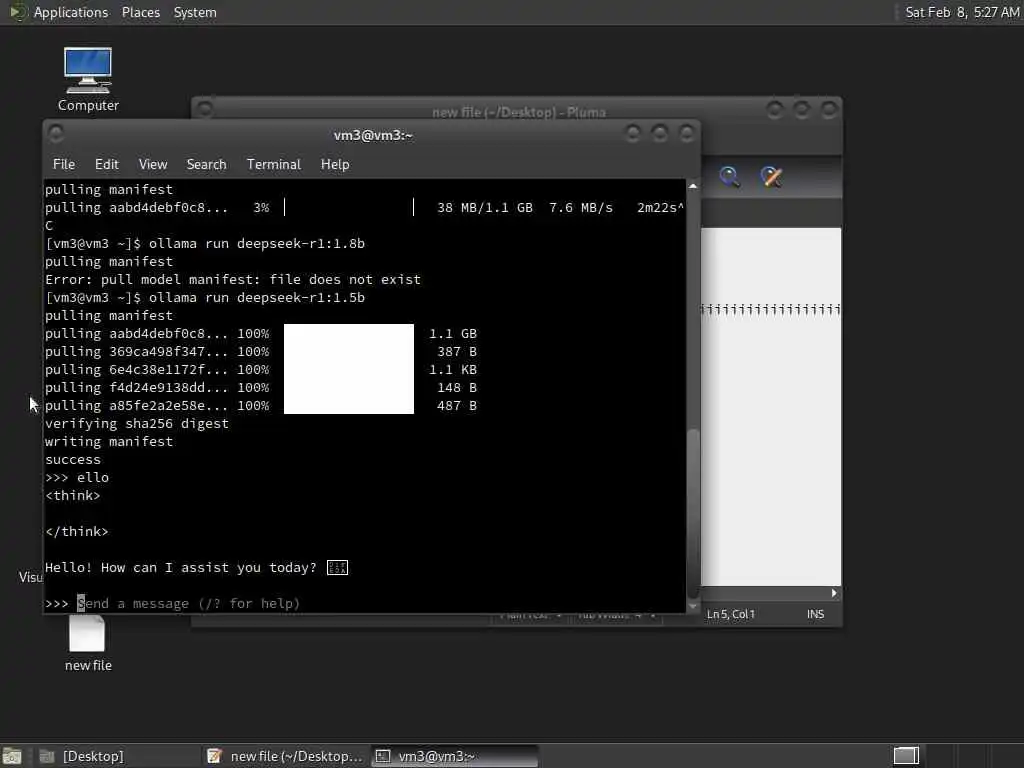The height and width of the screenshot is (768, 1024).
Task: Click inside the Pluma text editing area
Action: tap(771, 406)
